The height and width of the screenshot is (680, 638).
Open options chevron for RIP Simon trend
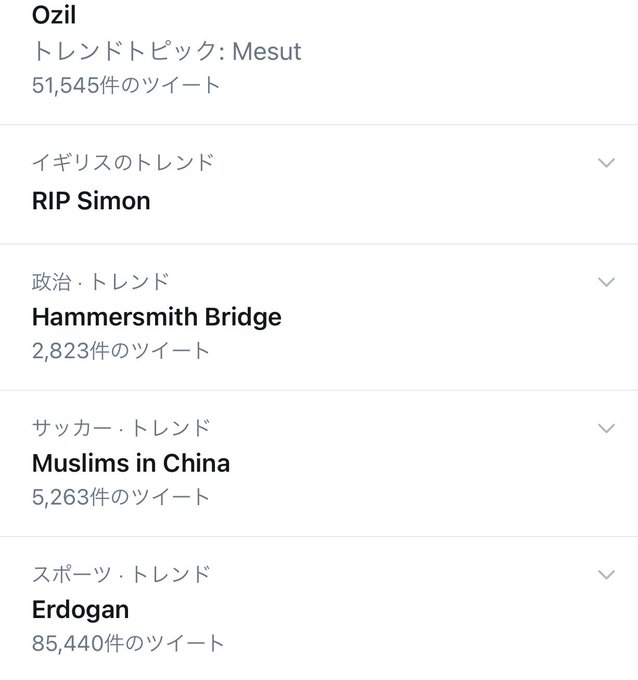(606, 163)
